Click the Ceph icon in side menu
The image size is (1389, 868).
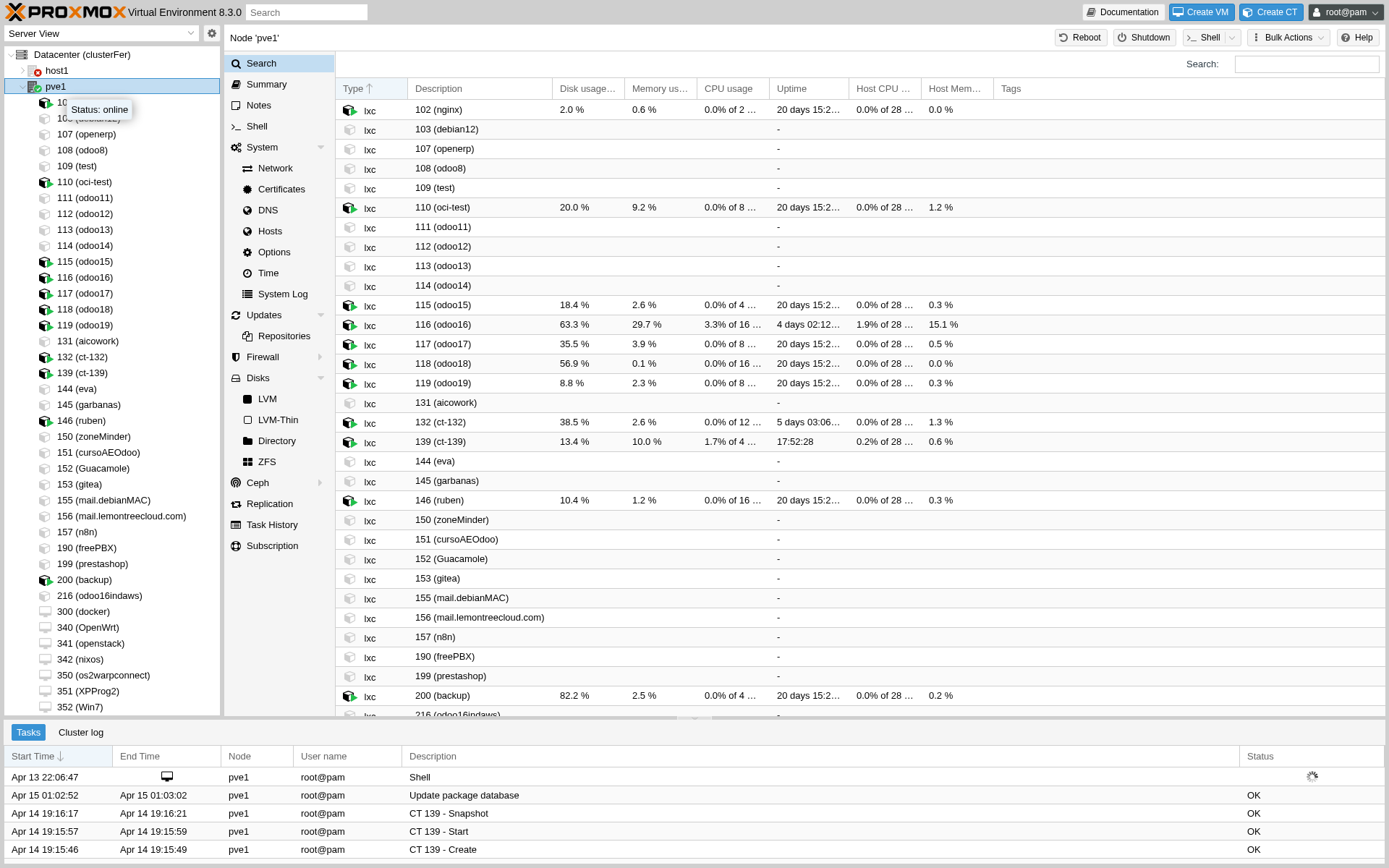[236, 483]
